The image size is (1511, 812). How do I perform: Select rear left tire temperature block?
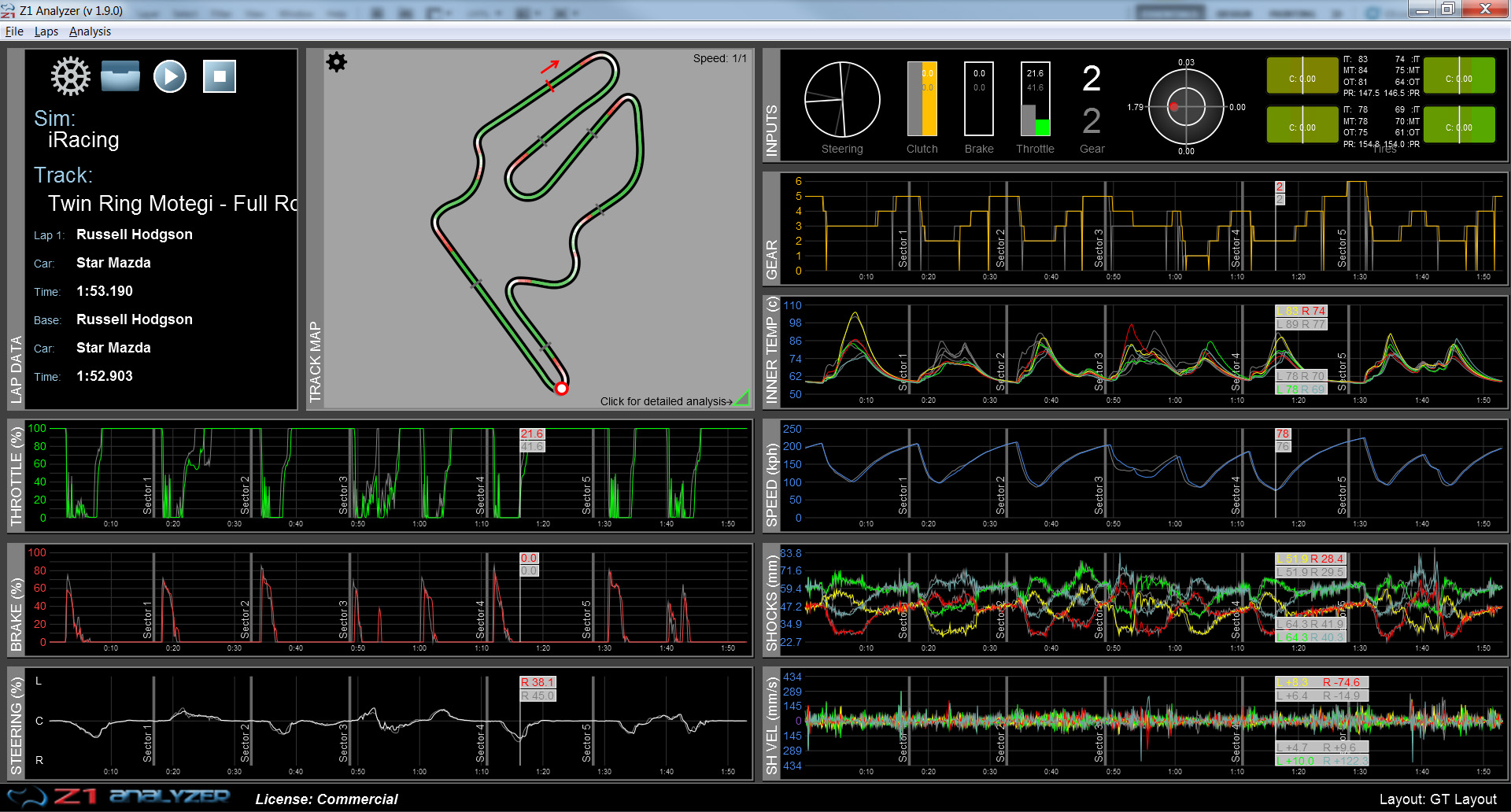[1302, 124]
